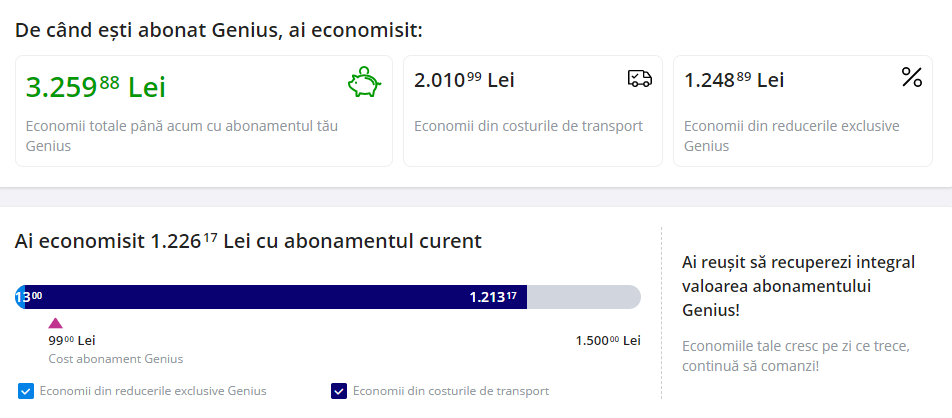Click the recuperezi integral valoarea abonamentului message

coord(798,286)
